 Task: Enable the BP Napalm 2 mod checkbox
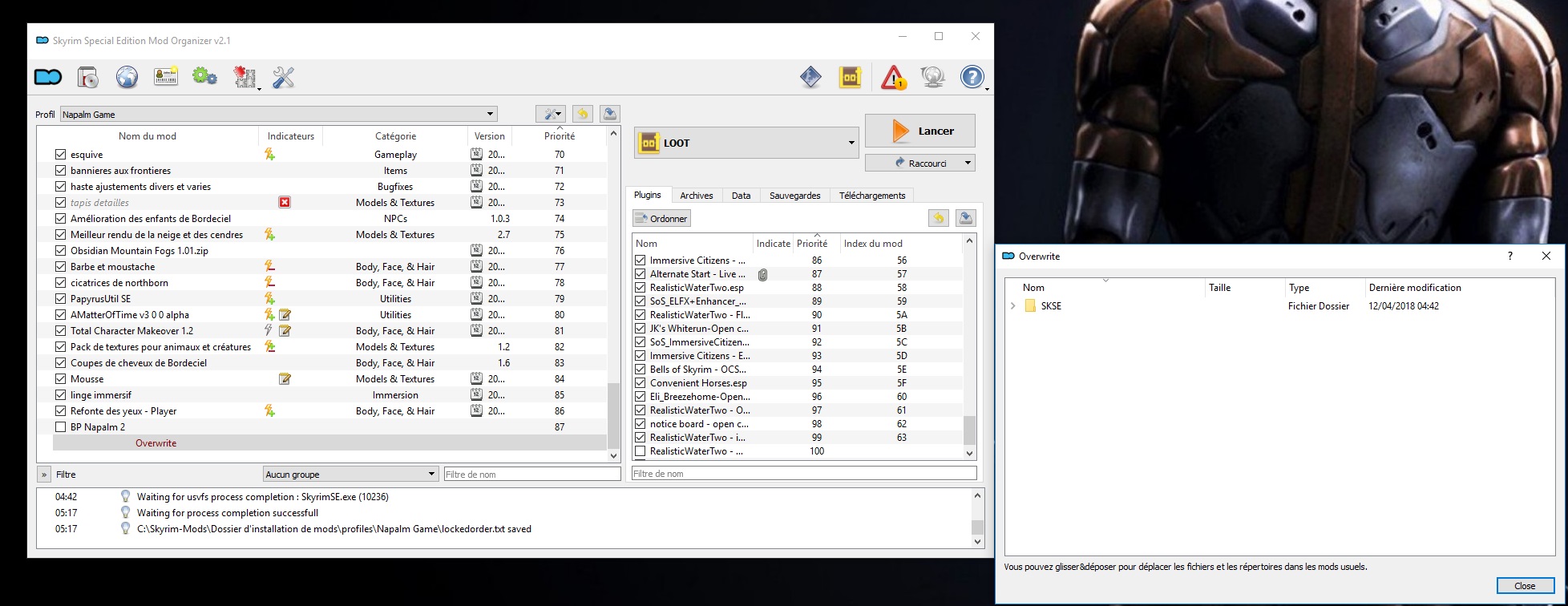[60, 427]
